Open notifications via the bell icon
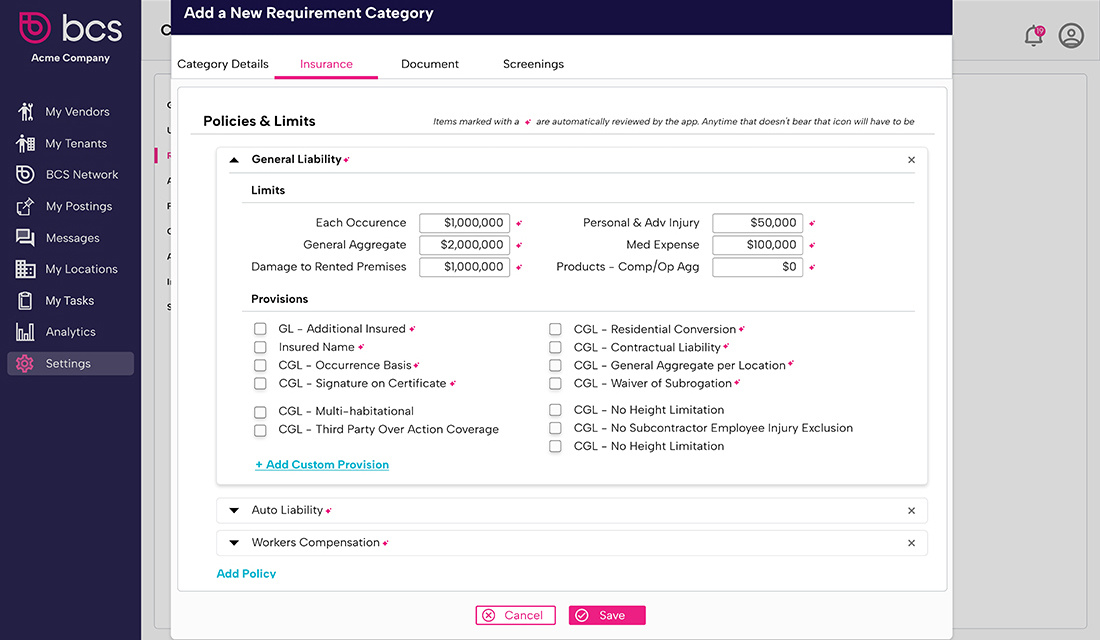 1033,35
